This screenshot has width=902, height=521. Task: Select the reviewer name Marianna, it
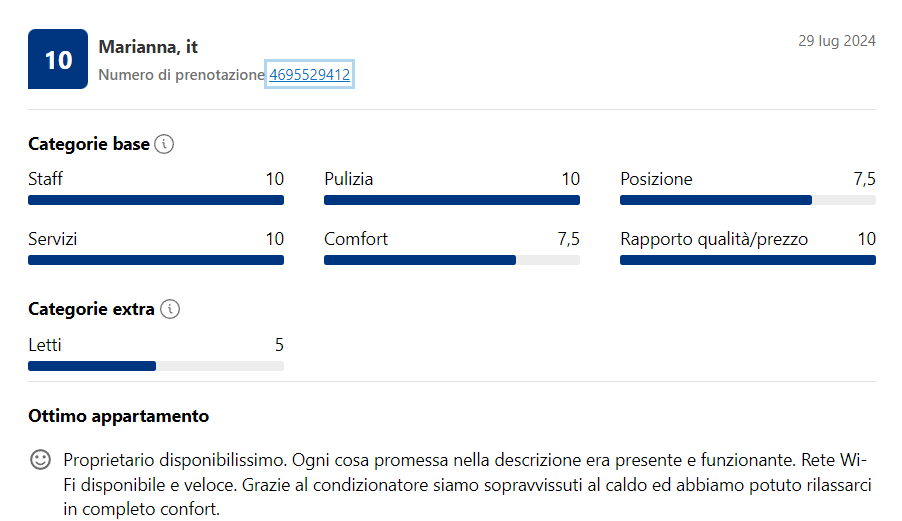[148, 47]
